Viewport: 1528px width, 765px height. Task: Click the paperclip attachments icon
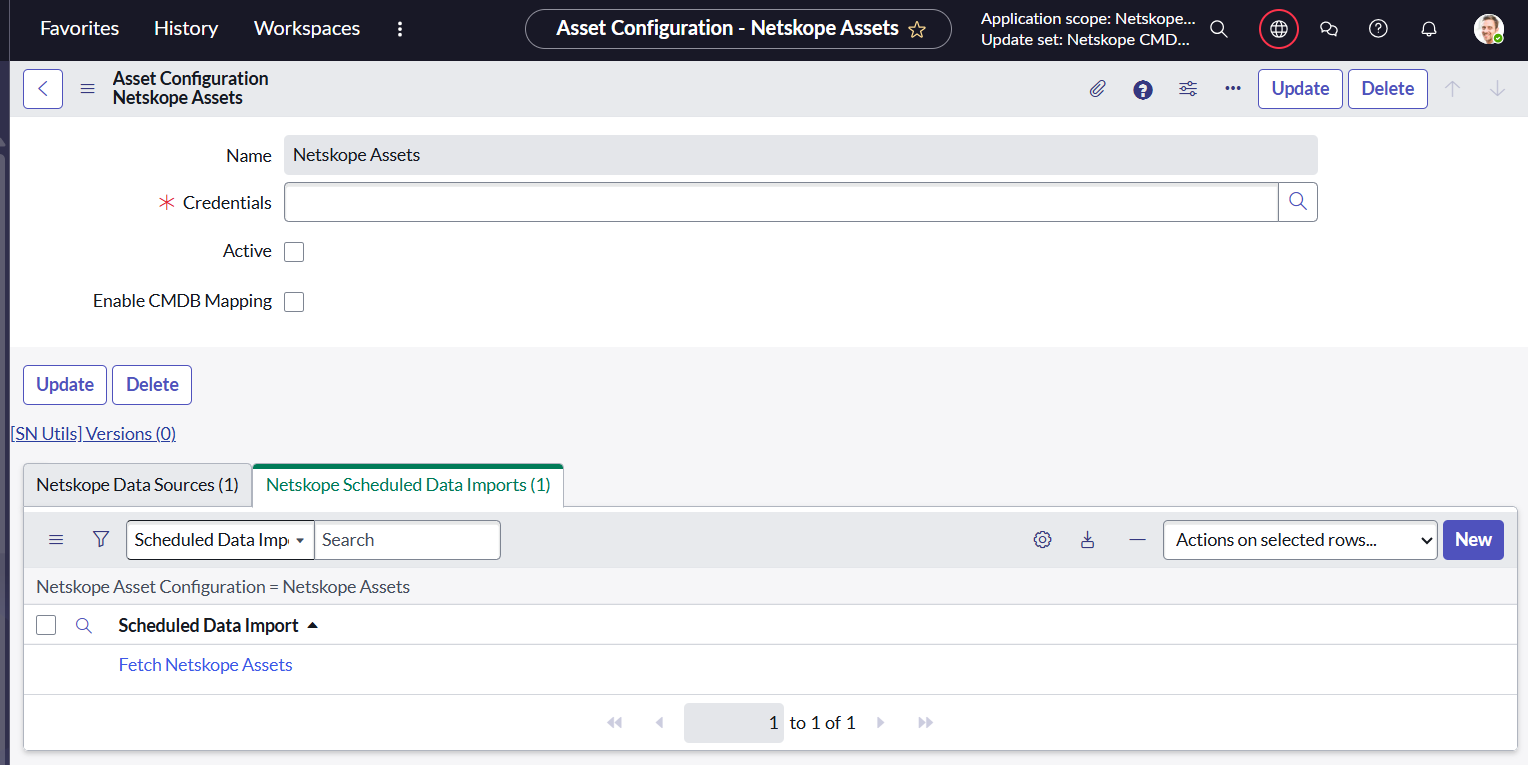click(x=1098, y=89)
